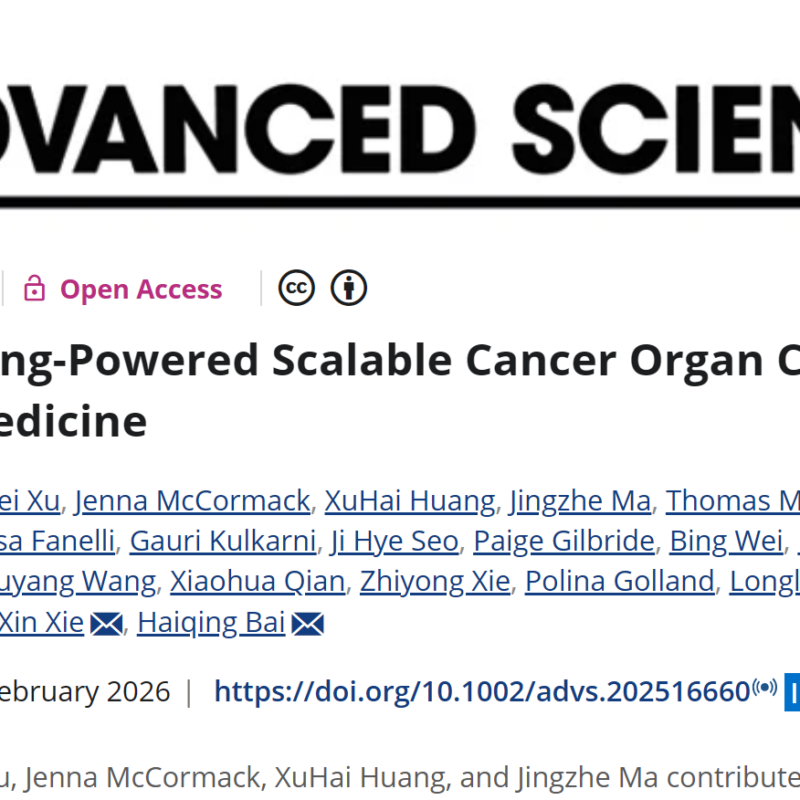The image size is (800, 800).
Task: Click the signal icon after the DOI
Action: tap(765, 688)
